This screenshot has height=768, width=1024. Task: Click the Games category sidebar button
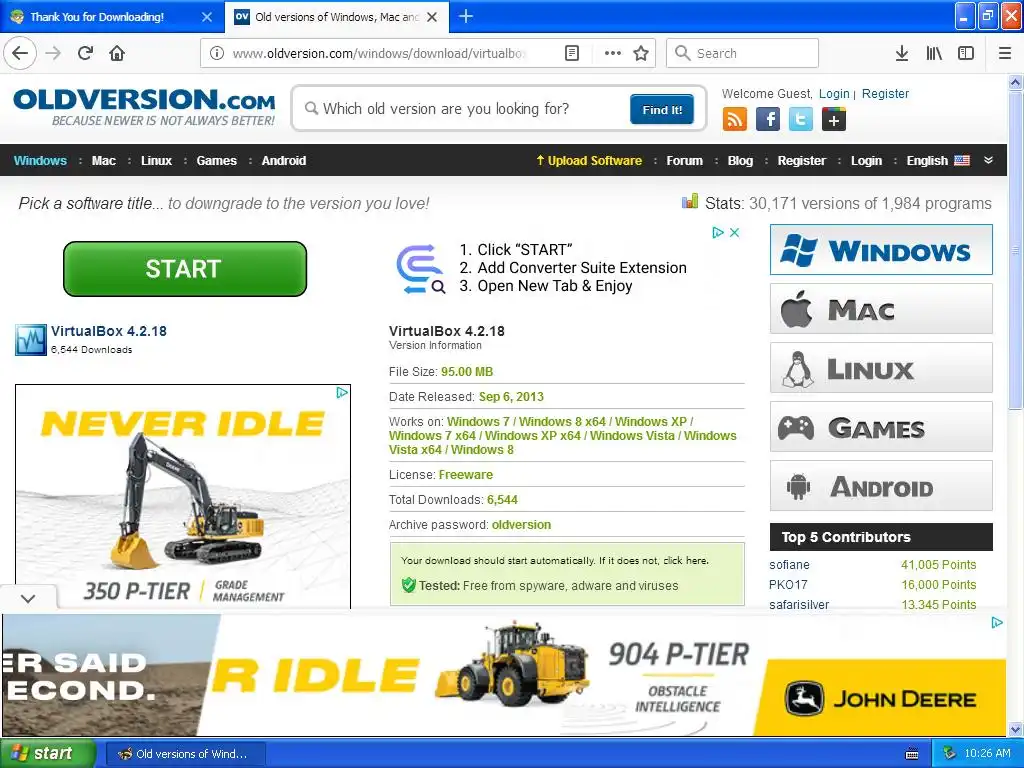coord(881,427)
